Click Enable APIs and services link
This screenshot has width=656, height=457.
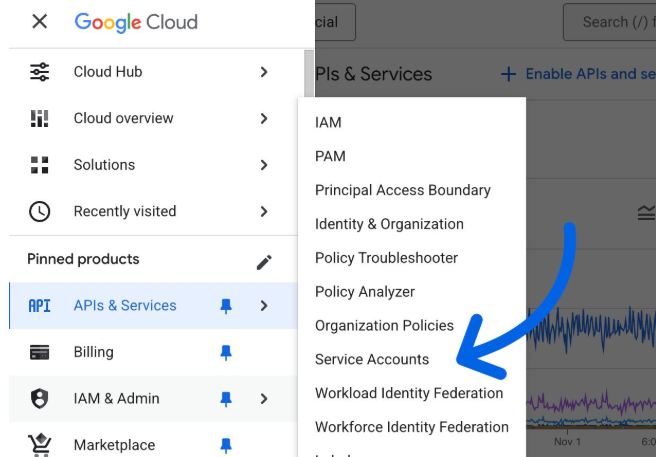coord(578,74)
